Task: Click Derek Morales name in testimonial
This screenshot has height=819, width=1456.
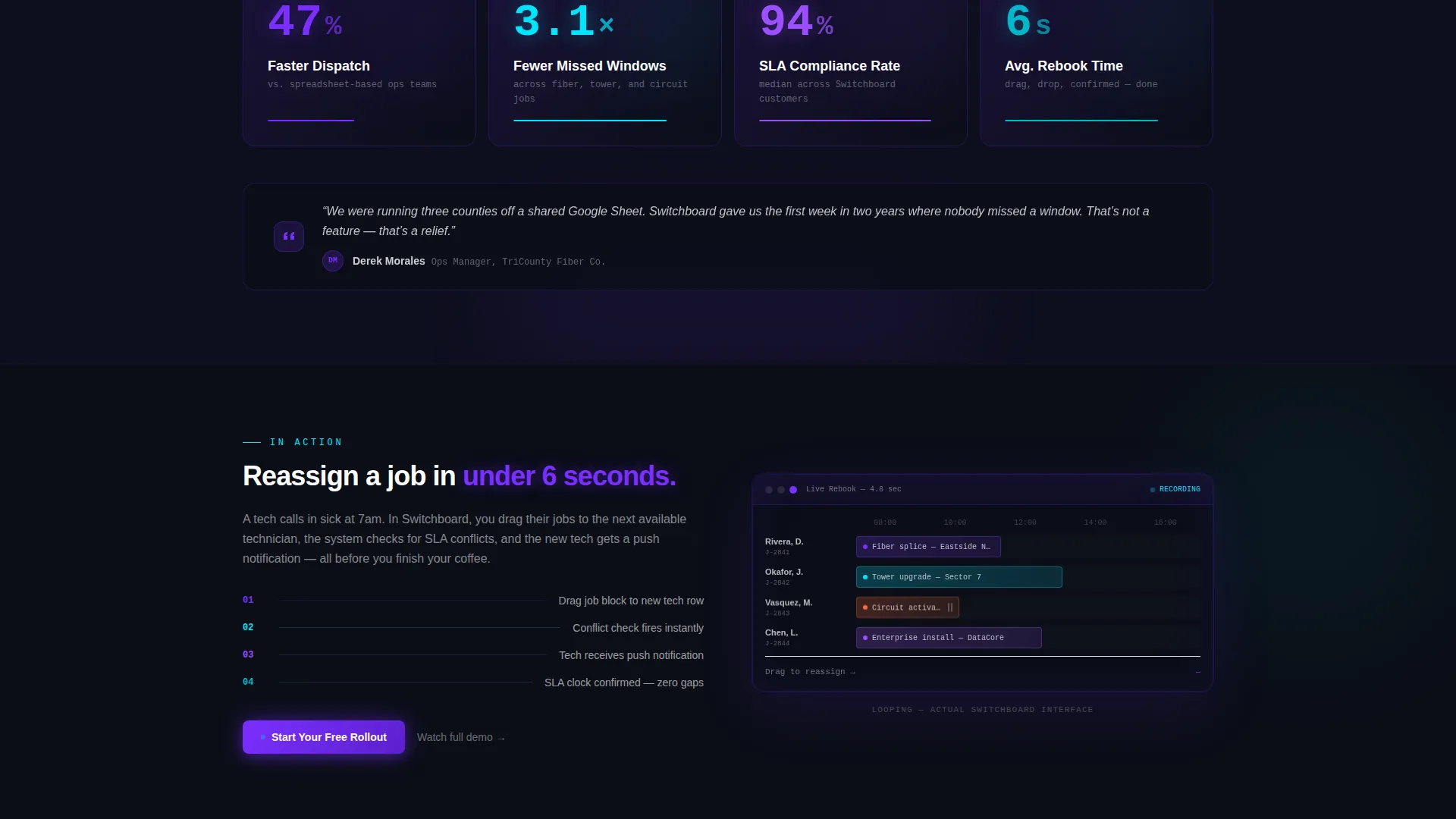Action: click(x=388, y=261)
